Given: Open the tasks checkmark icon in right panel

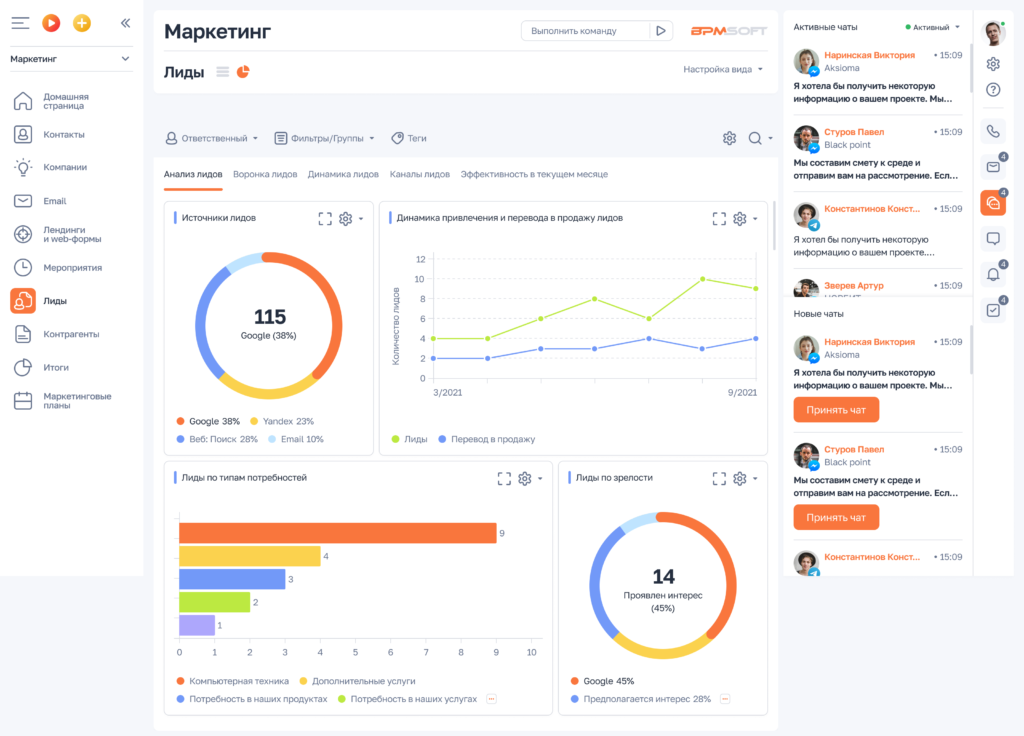Looking at the screenshot, I should point(993,310).
